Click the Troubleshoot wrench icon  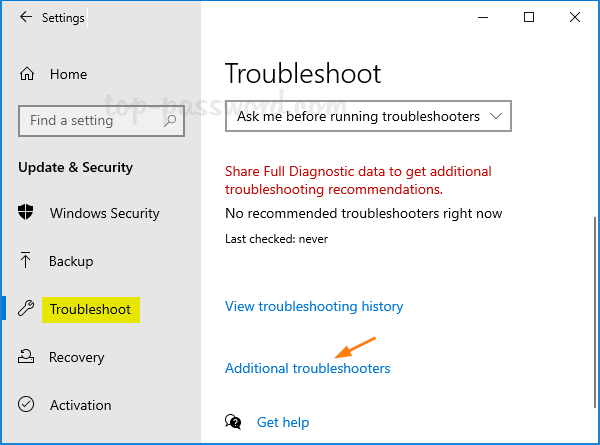27,309
